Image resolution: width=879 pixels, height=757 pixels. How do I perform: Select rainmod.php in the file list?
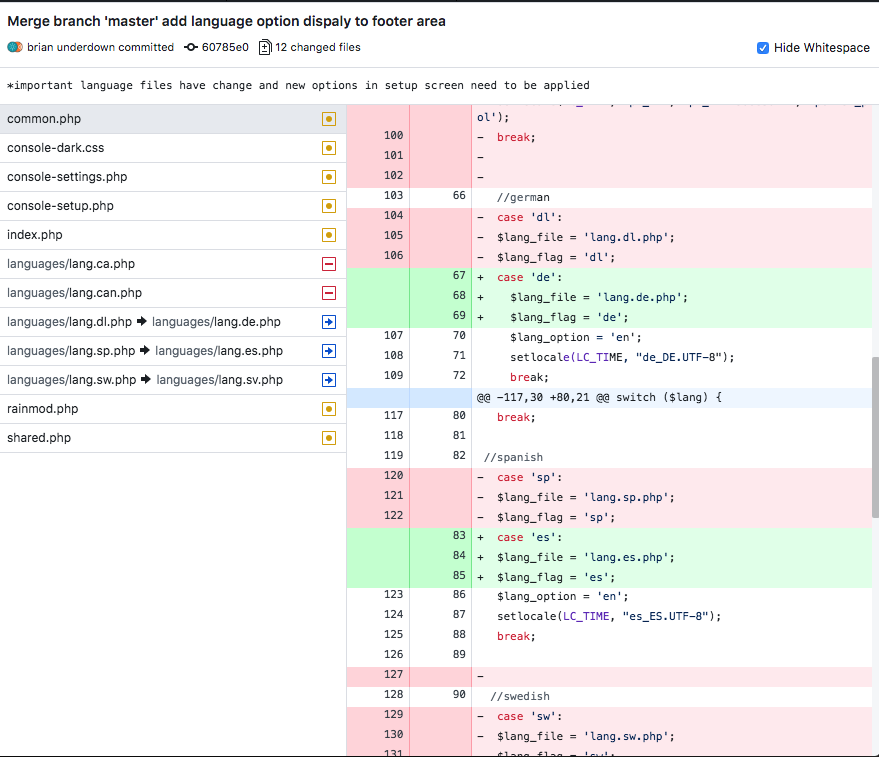tap(173, 409)
